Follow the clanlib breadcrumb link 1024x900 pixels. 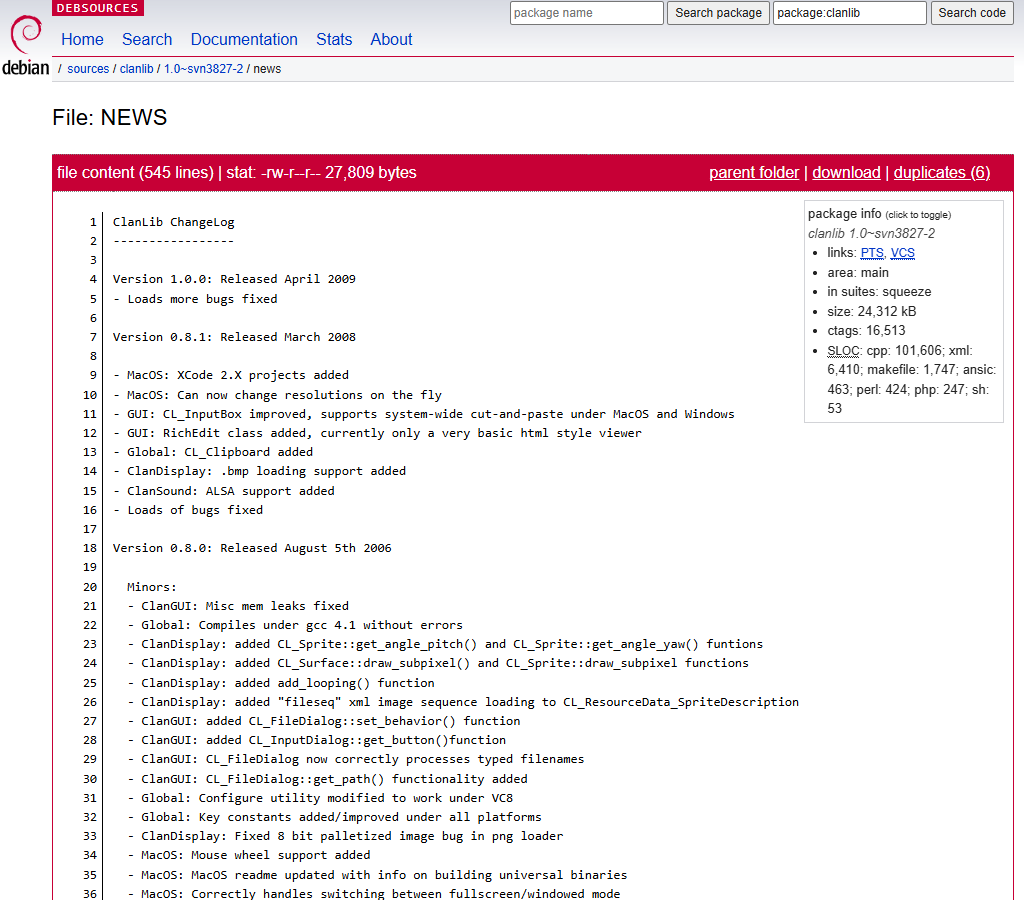136,69
